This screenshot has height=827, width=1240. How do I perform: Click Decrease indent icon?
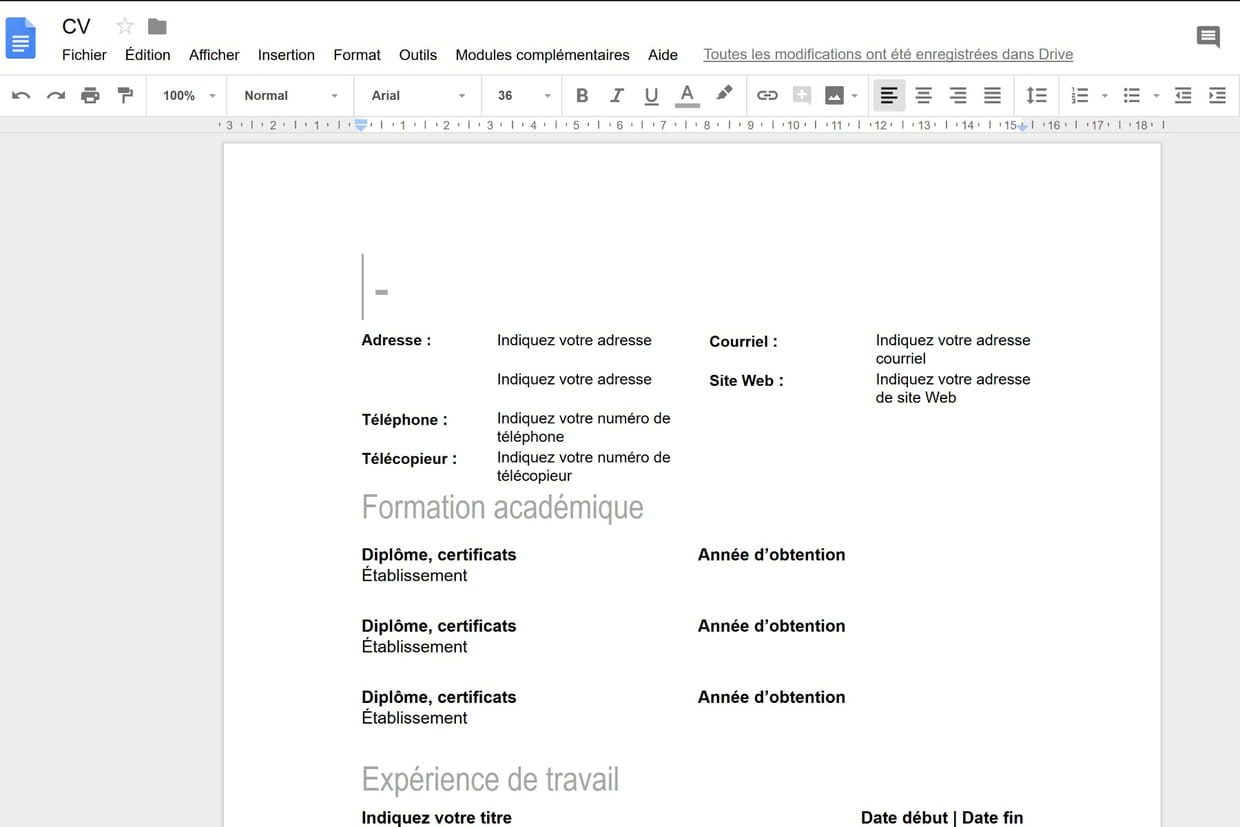coord(1183,96)
